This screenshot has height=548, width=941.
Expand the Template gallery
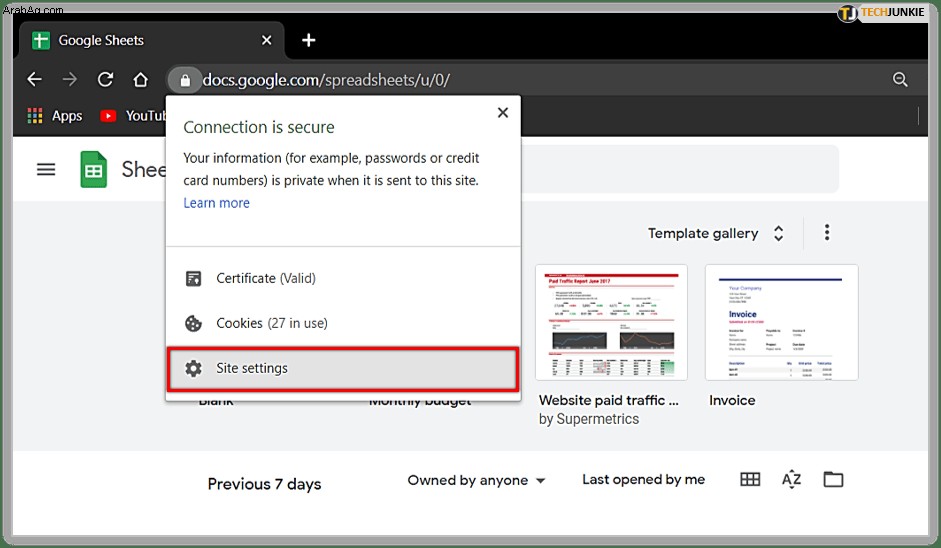tap(716, 233)
